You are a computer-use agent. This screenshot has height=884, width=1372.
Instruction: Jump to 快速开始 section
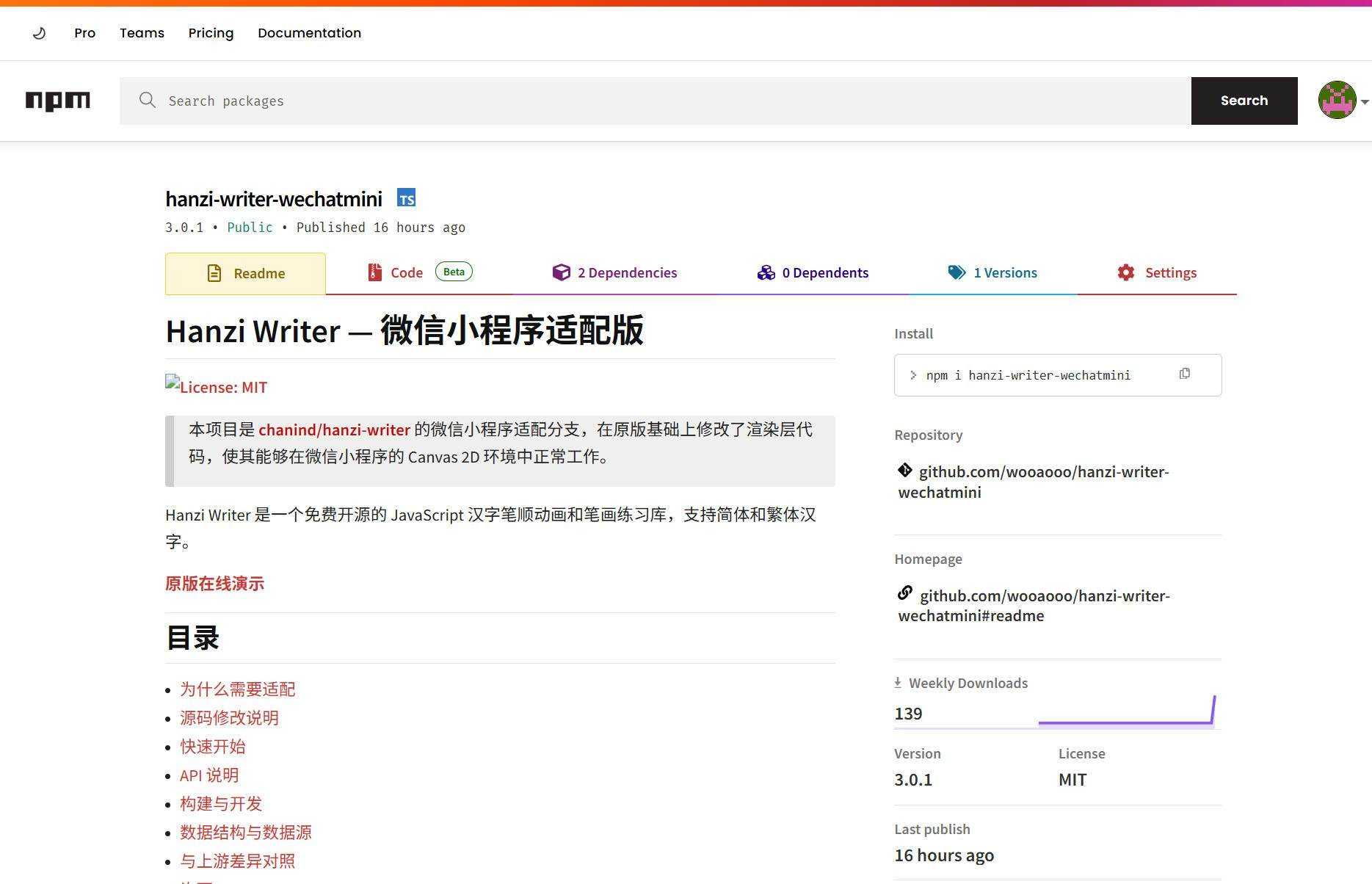tap(213, 747)
